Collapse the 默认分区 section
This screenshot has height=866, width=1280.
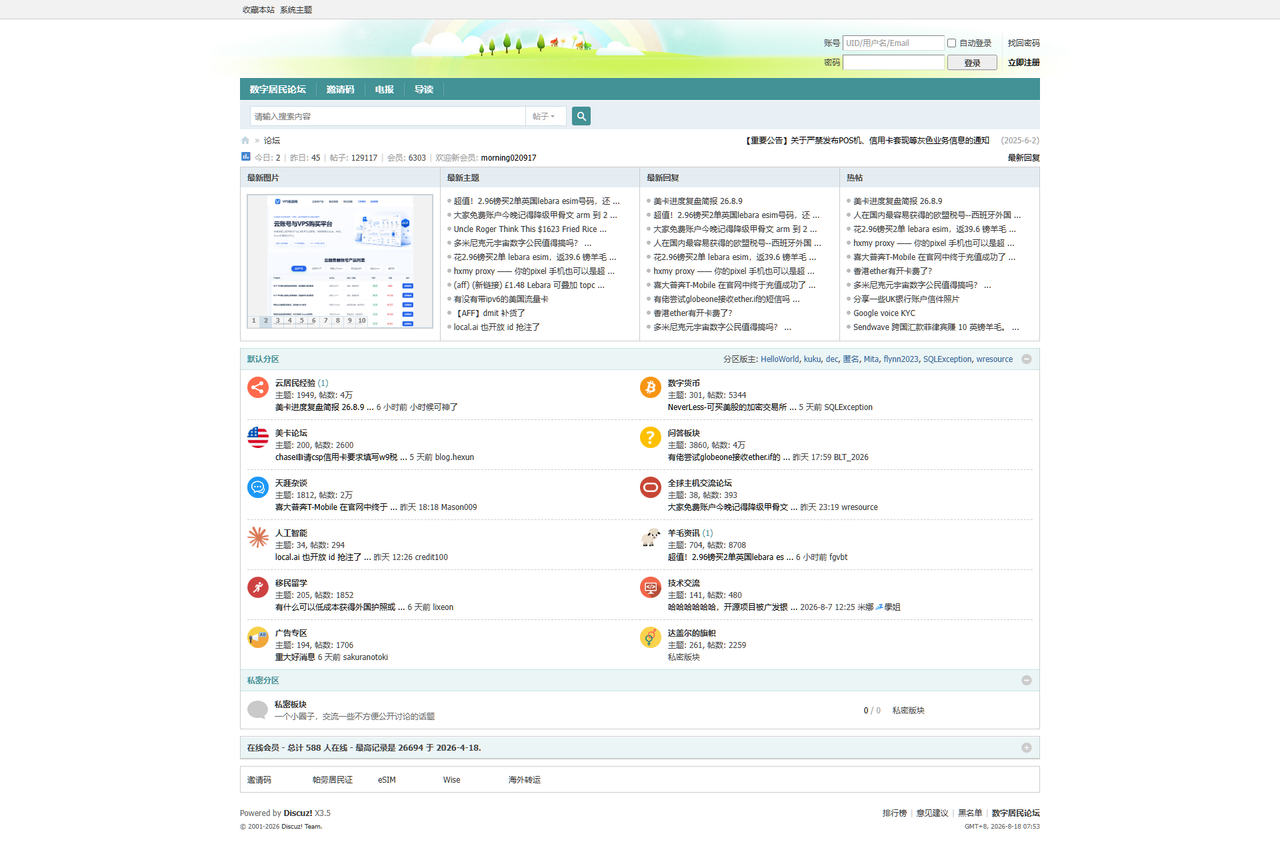coord(1027,359)
